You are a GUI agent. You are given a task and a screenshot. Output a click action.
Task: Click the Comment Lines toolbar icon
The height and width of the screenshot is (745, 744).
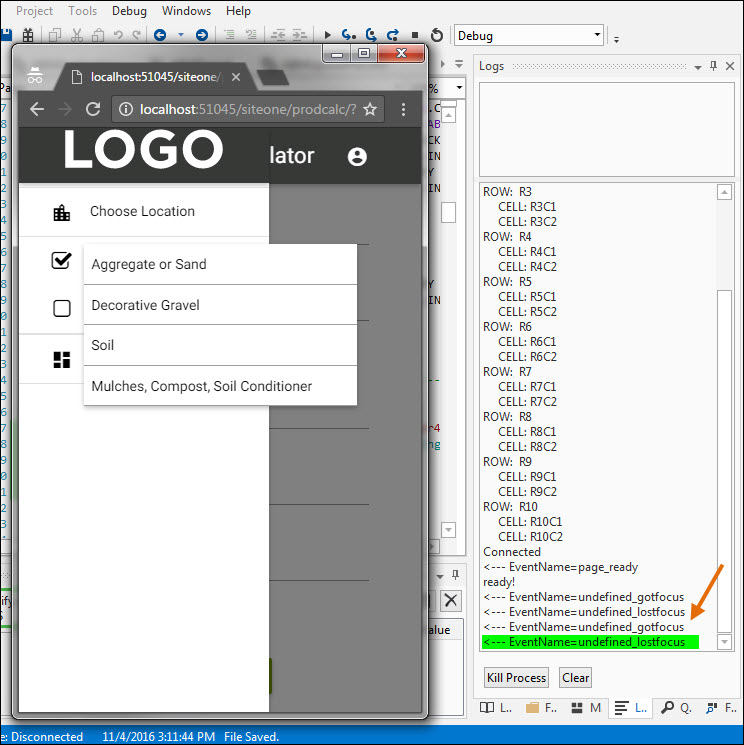(x=229, y=35)
